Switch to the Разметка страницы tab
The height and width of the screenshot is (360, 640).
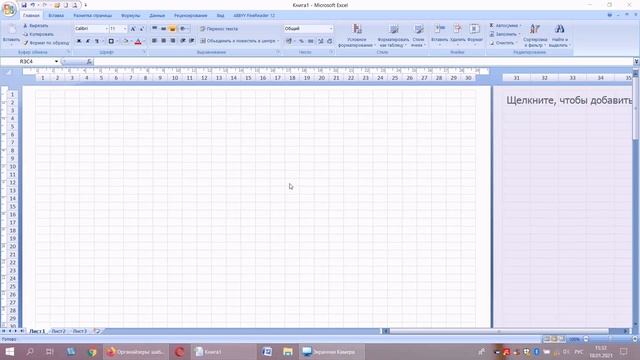(x=93, y=16)
